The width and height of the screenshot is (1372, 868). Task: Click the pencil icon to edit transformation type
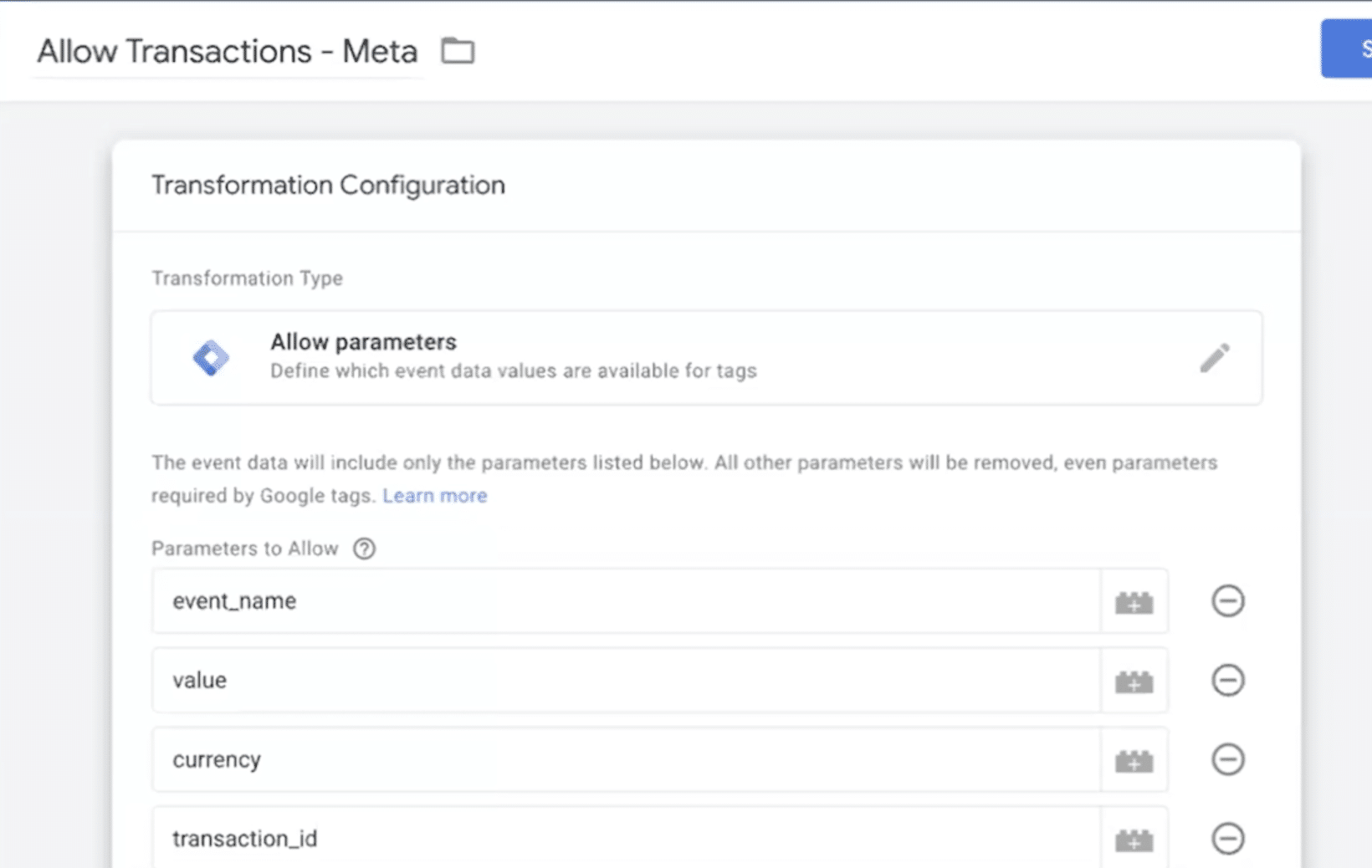(x=1214, y=358)
